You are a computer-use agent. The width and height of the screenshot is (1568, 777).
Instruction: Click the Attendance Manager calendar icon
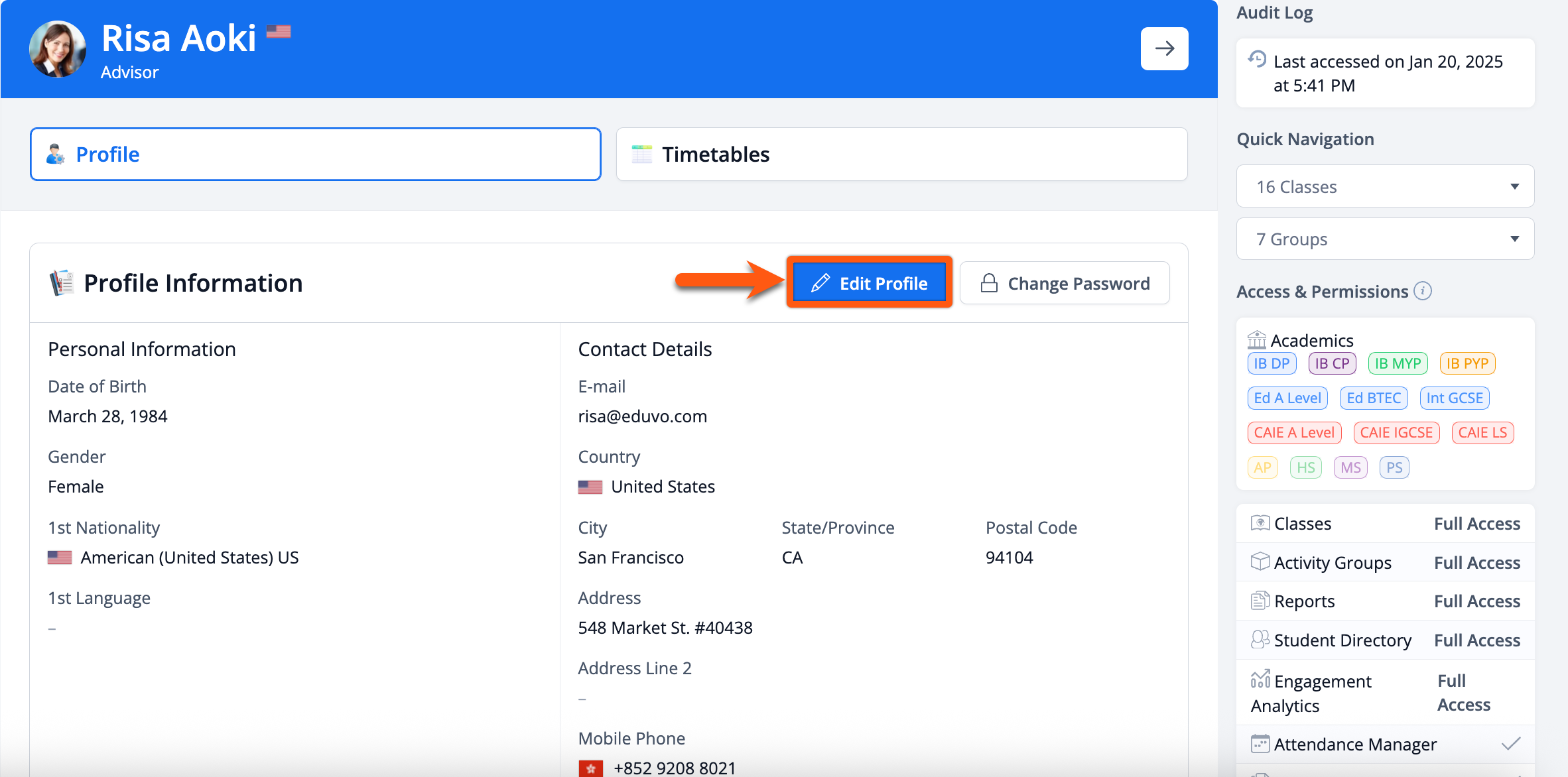point(1260,744)
